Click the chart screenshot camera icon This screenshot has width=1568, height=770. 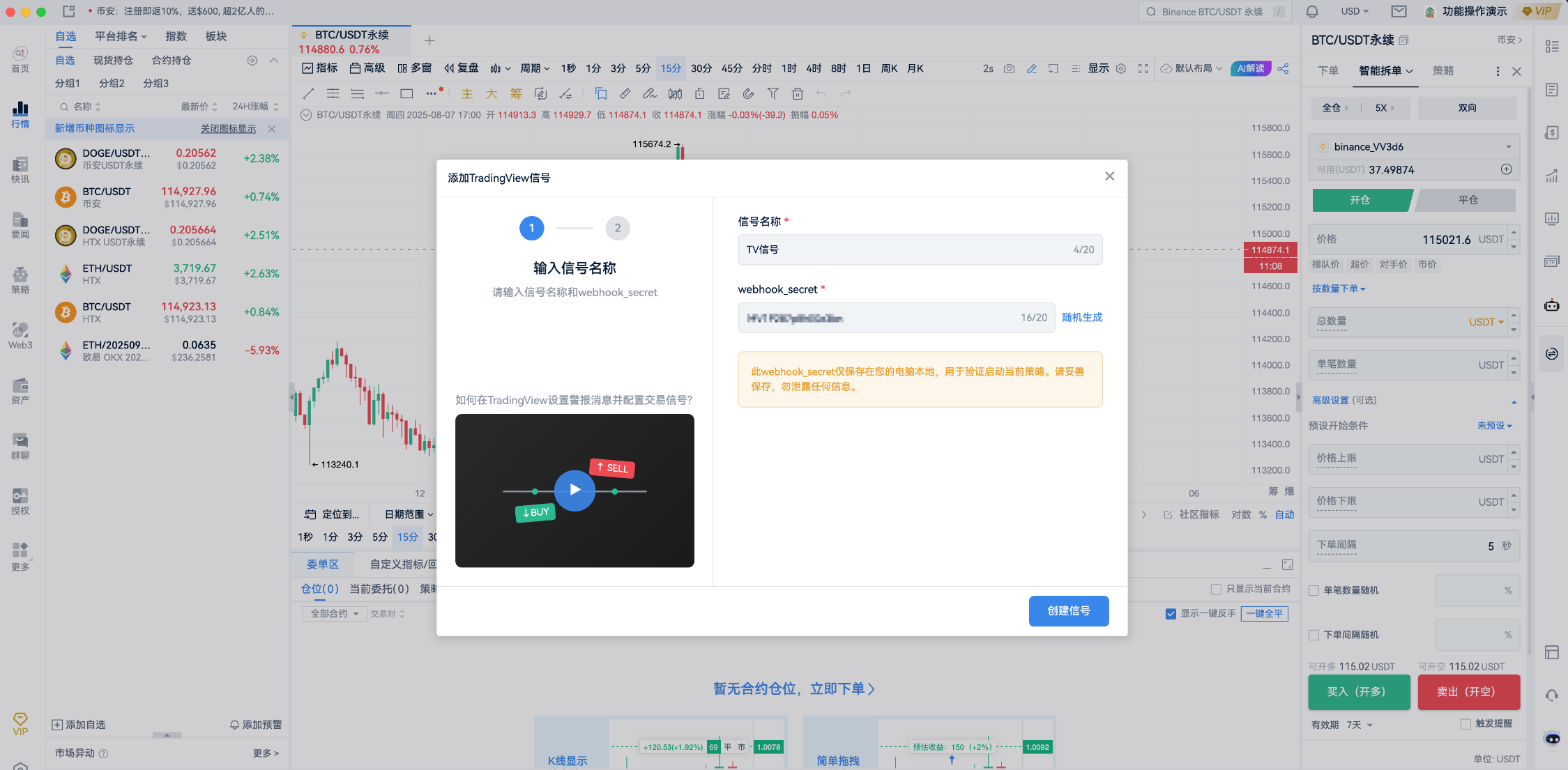[x=1009, y=68]
